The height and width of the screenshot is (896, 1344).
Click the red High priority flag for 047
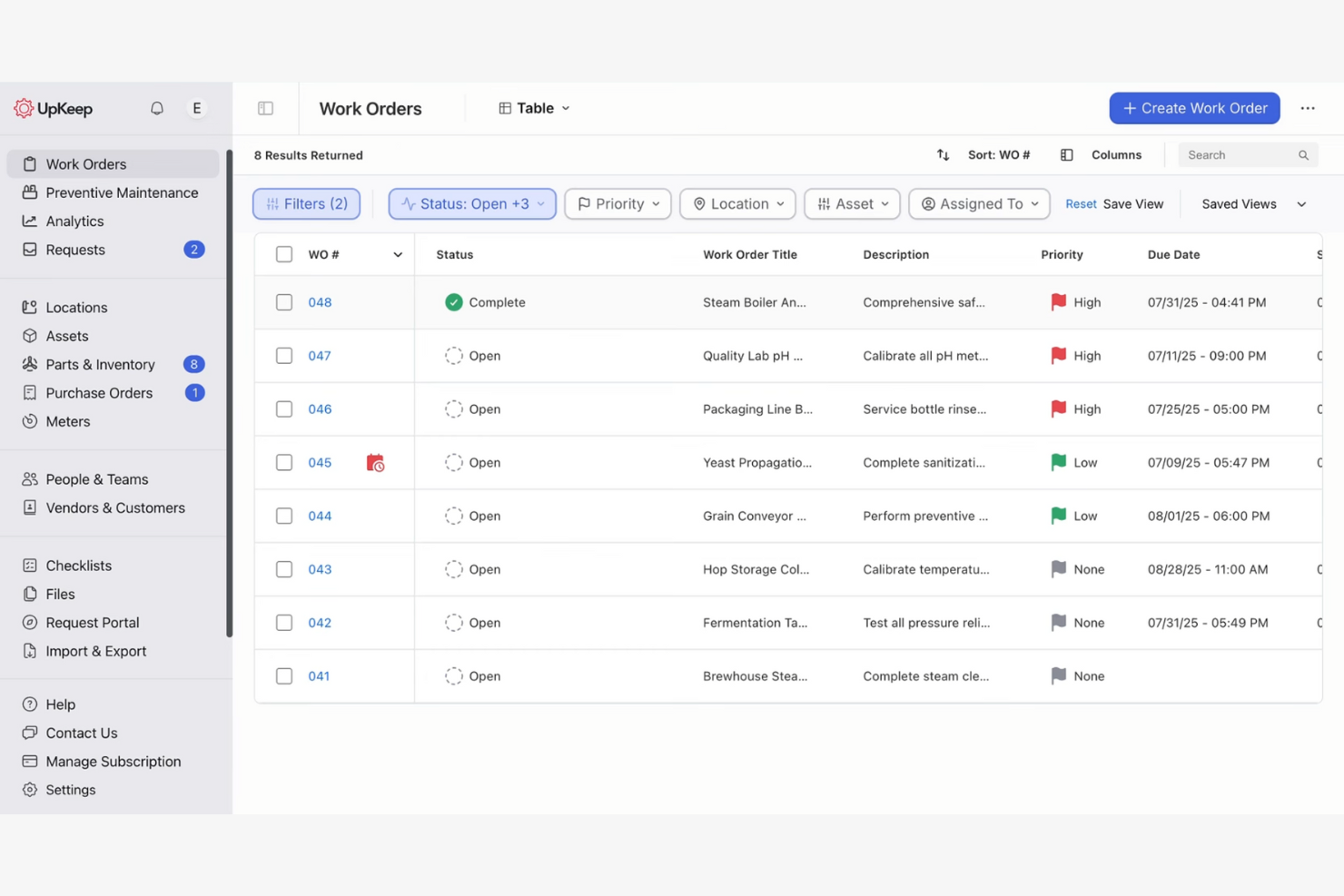1059,356
